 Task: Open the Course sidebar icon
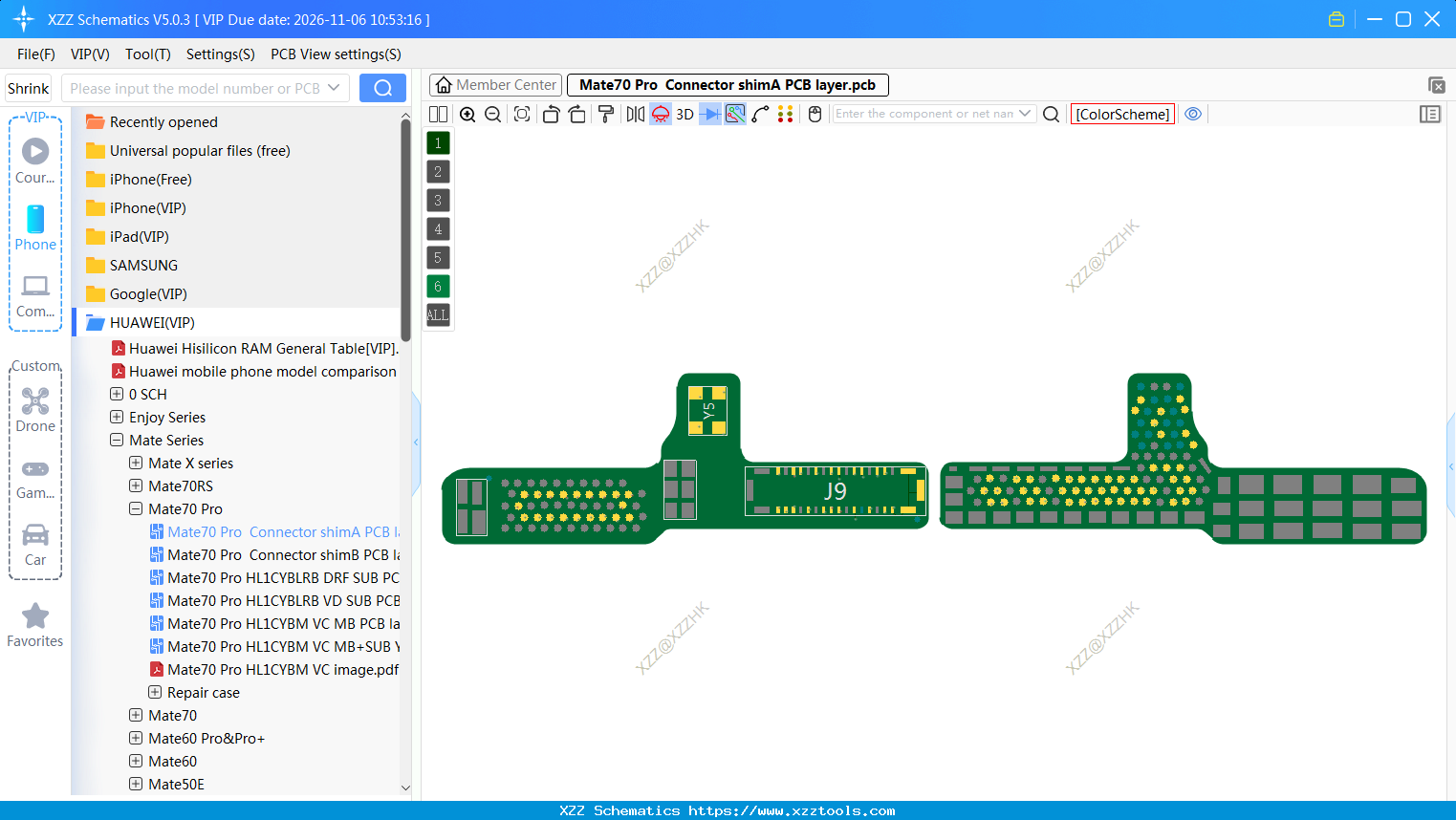35,160
